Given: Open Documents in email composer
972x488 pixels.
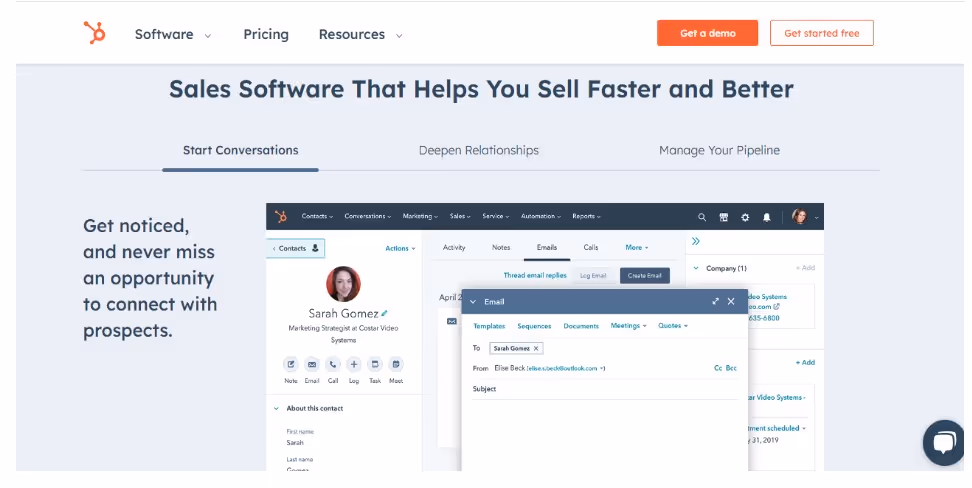Looking at the screenshot, I should [581, 326].
